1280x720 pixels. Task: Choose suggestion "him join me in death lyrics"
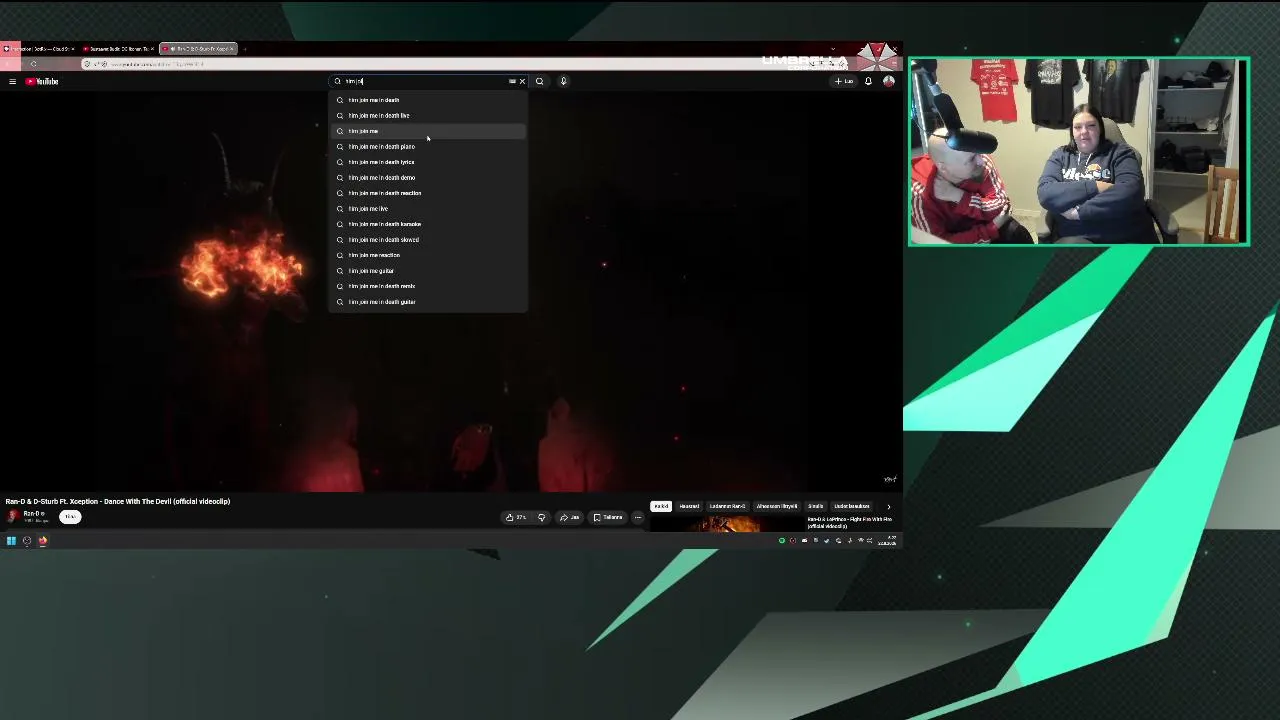click(x=428, y=162)
